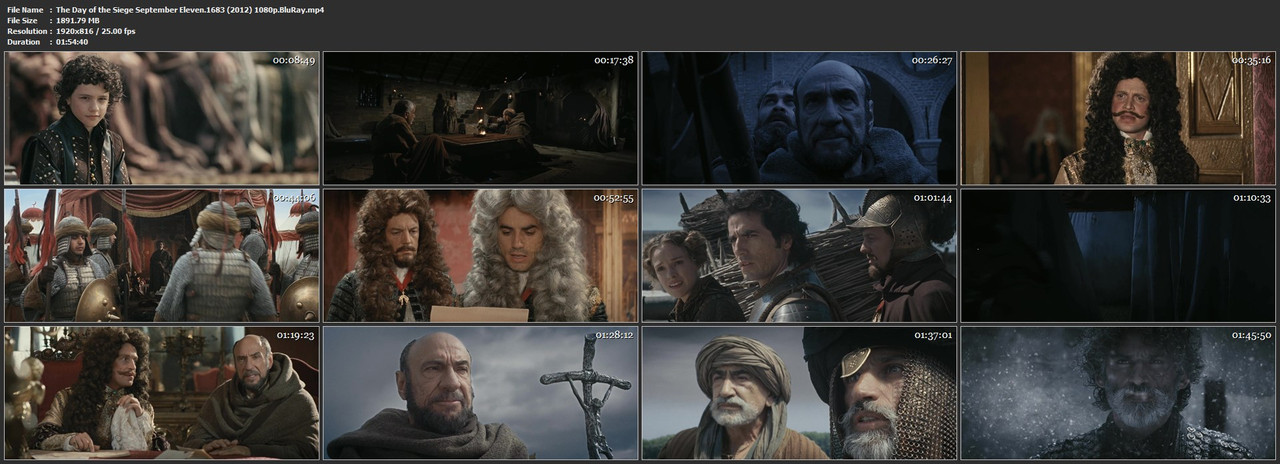Screen dimensions: 1280x464
Task: Open the thumbnail at 00:52:55
Action: pyautogui.click(x=480, y=255)
